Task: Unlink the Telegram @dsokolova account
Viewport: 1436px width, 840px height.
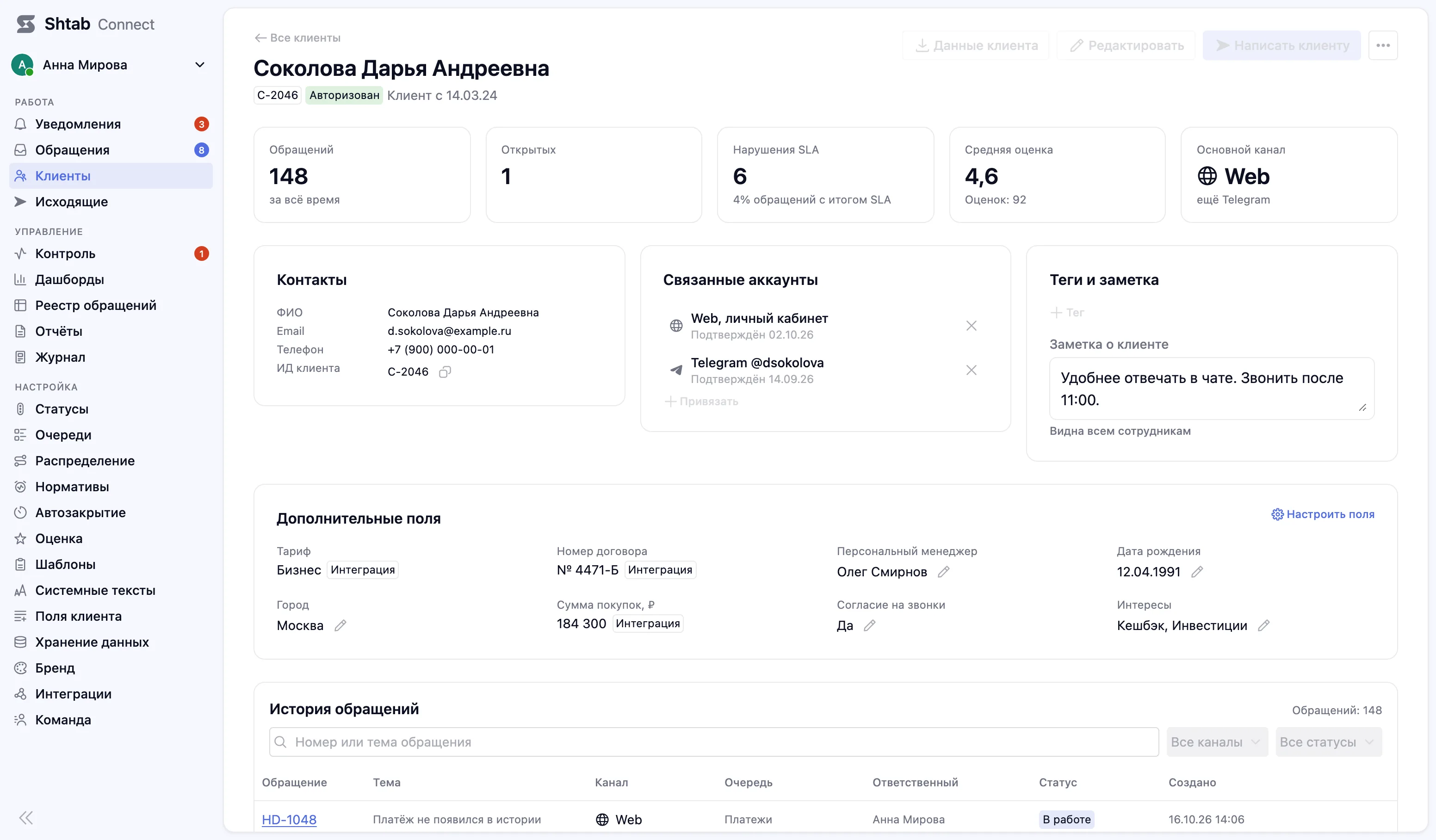Action: (971, 371)
